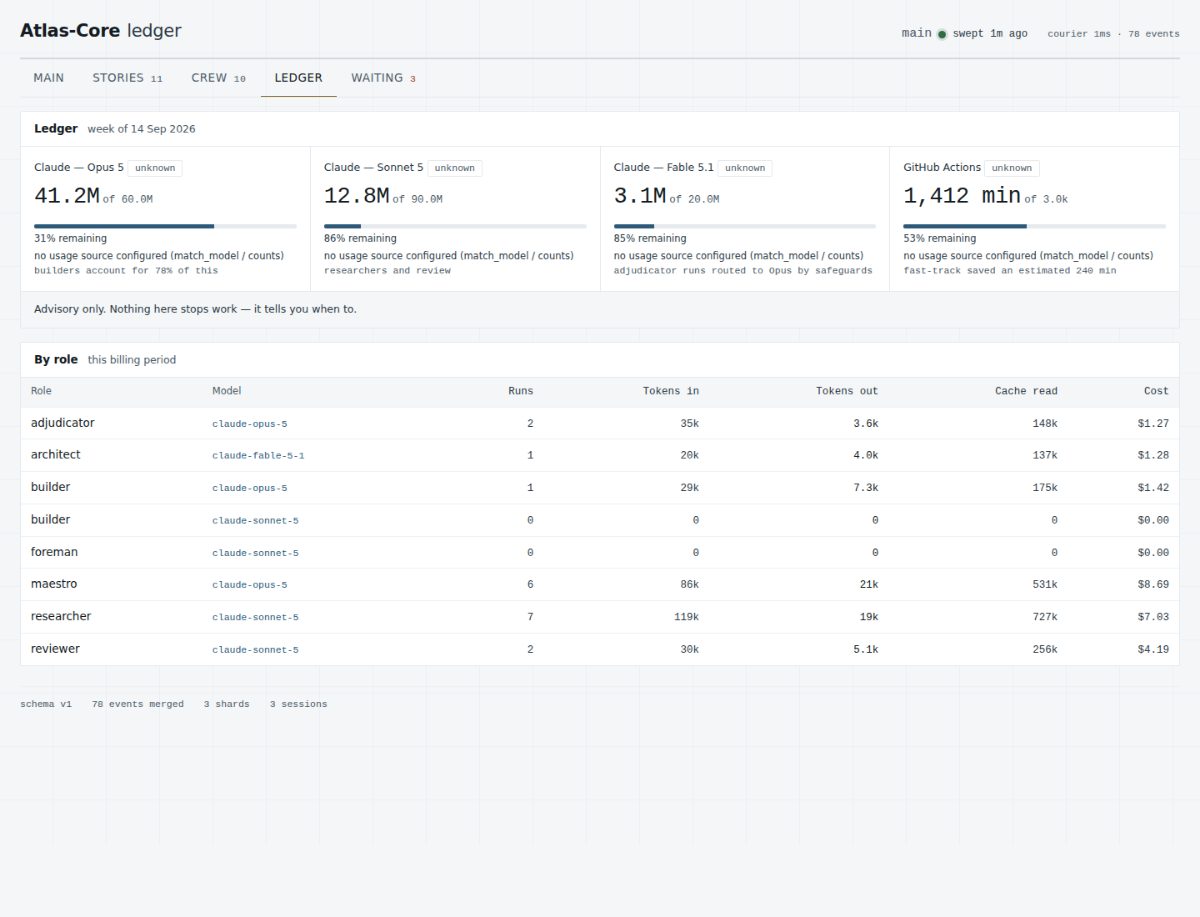
Task: Click '78 events merged' in footer
Action: pyautogui.click(x=138, y=704)
